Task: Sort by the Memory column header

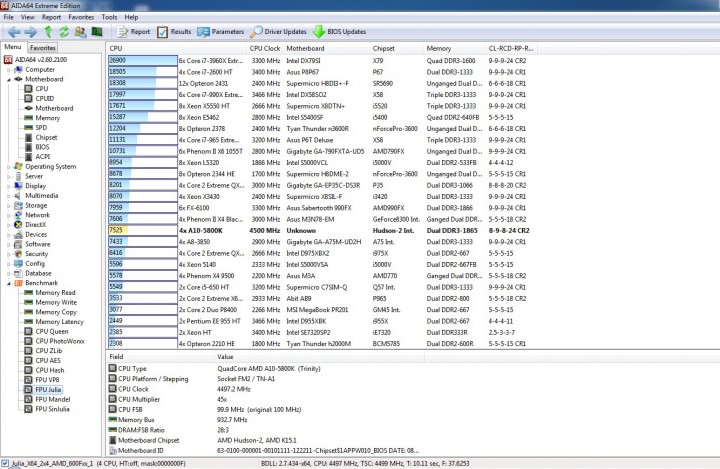Action: pos(454,48)
